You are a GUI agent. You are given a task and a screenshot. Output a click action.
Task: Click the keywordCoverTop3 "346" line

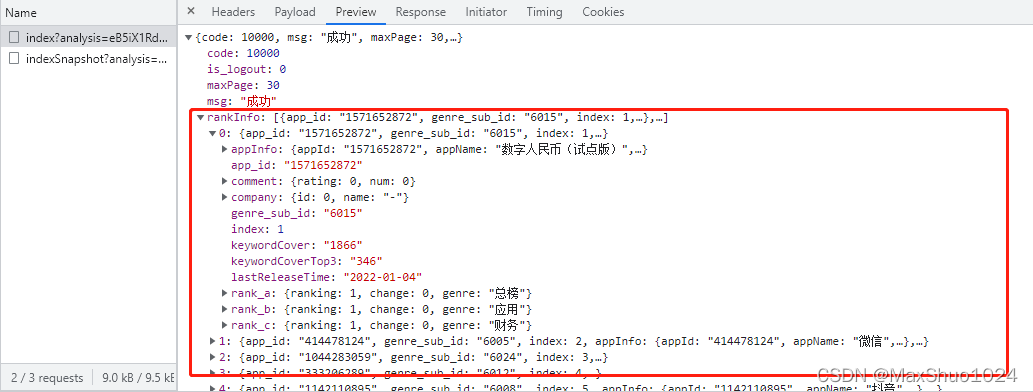[306, 261]
